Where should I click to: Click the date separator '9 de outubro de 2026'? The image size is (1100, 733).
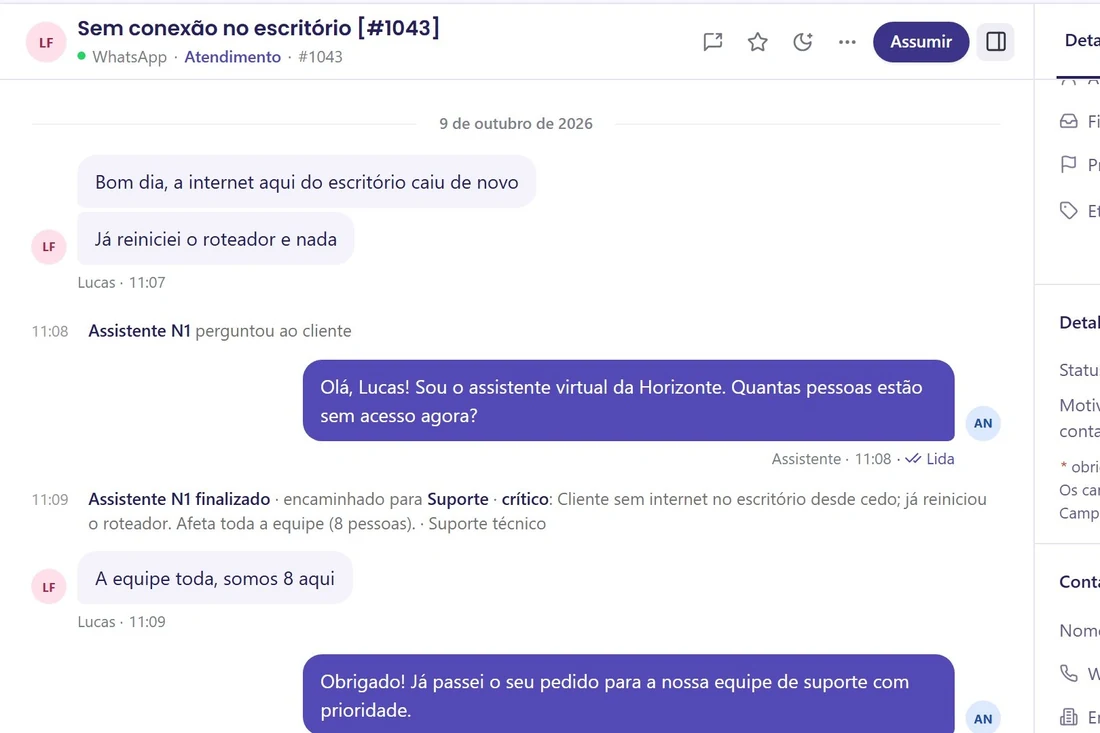pyautogui.click(x=516, y=123)
